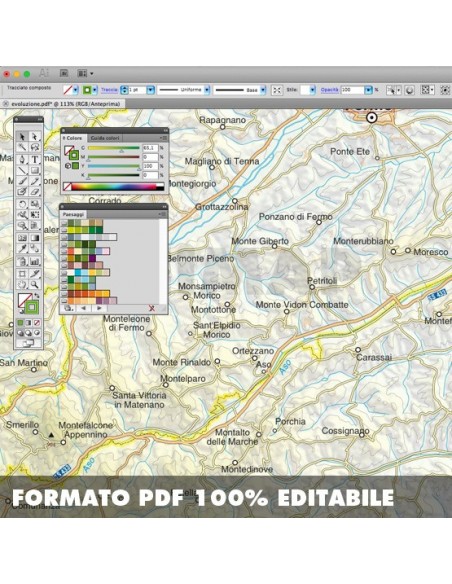
Task: Open the Paesaggi panel flyout menu
Action: [x=163, y=214]
